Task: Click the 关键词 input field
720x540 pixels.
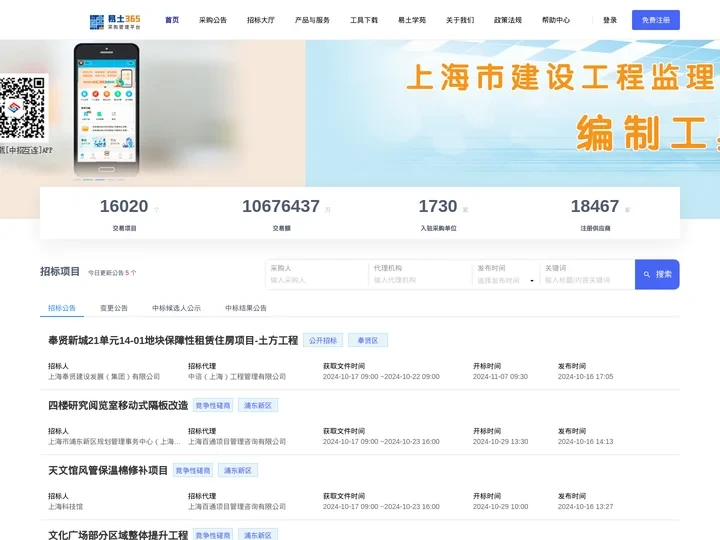Action: pyautogui.click(x=587, y=280)
